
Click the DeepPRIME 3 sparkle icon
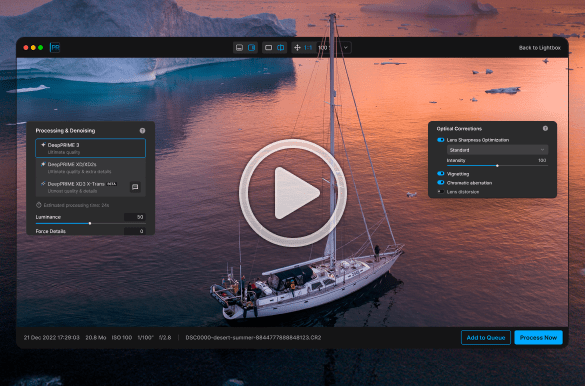point(43,145)
